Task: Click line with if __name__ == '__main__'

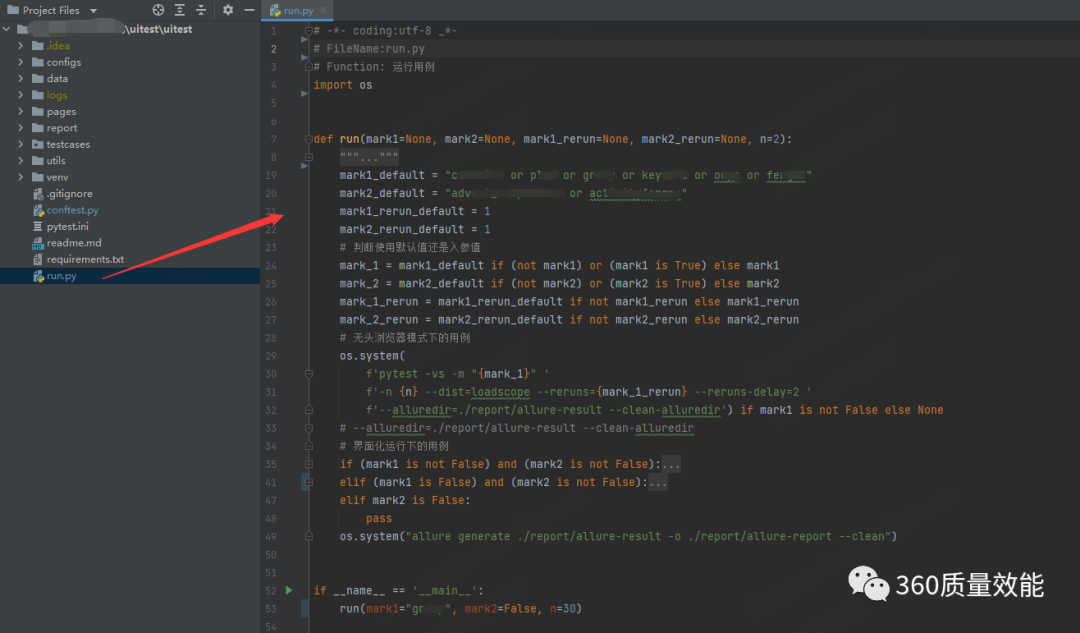Action: click(399, 590)
